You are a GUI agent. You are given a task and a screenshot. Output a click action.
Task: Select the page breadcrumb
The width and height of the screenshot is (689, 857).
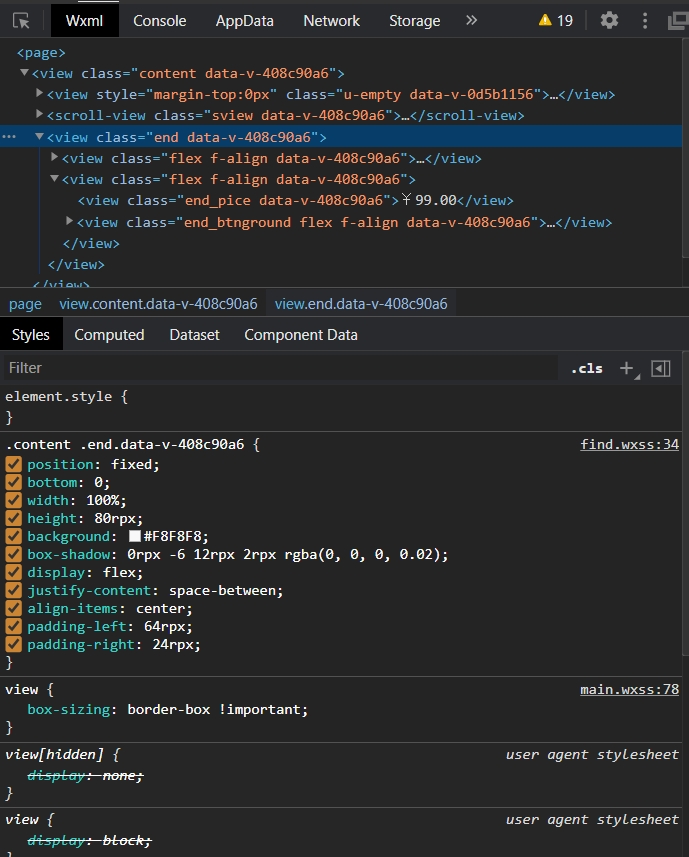tap(25, 304)
